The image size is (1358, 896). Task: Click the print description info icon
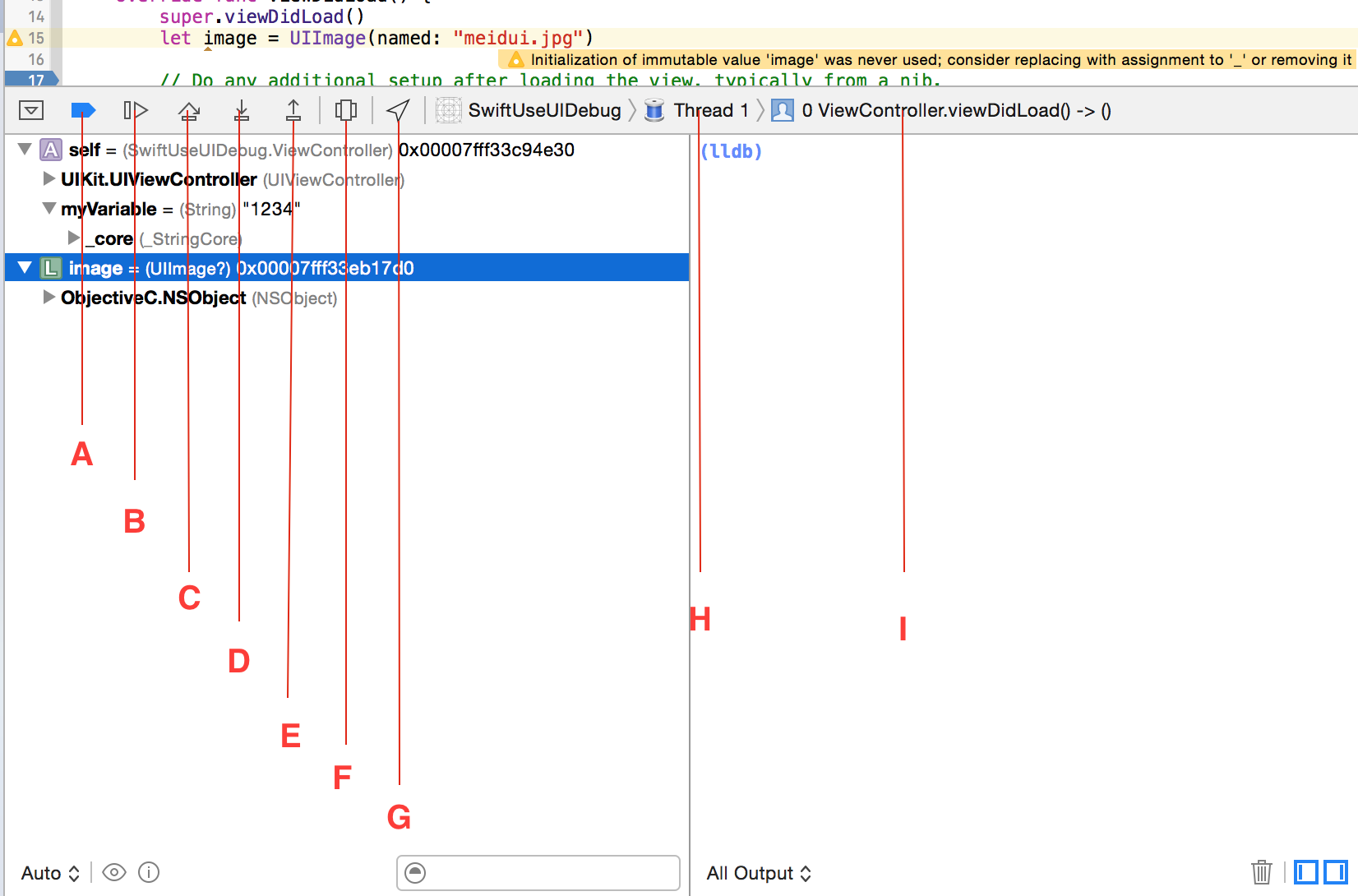(x=149, y=872)
